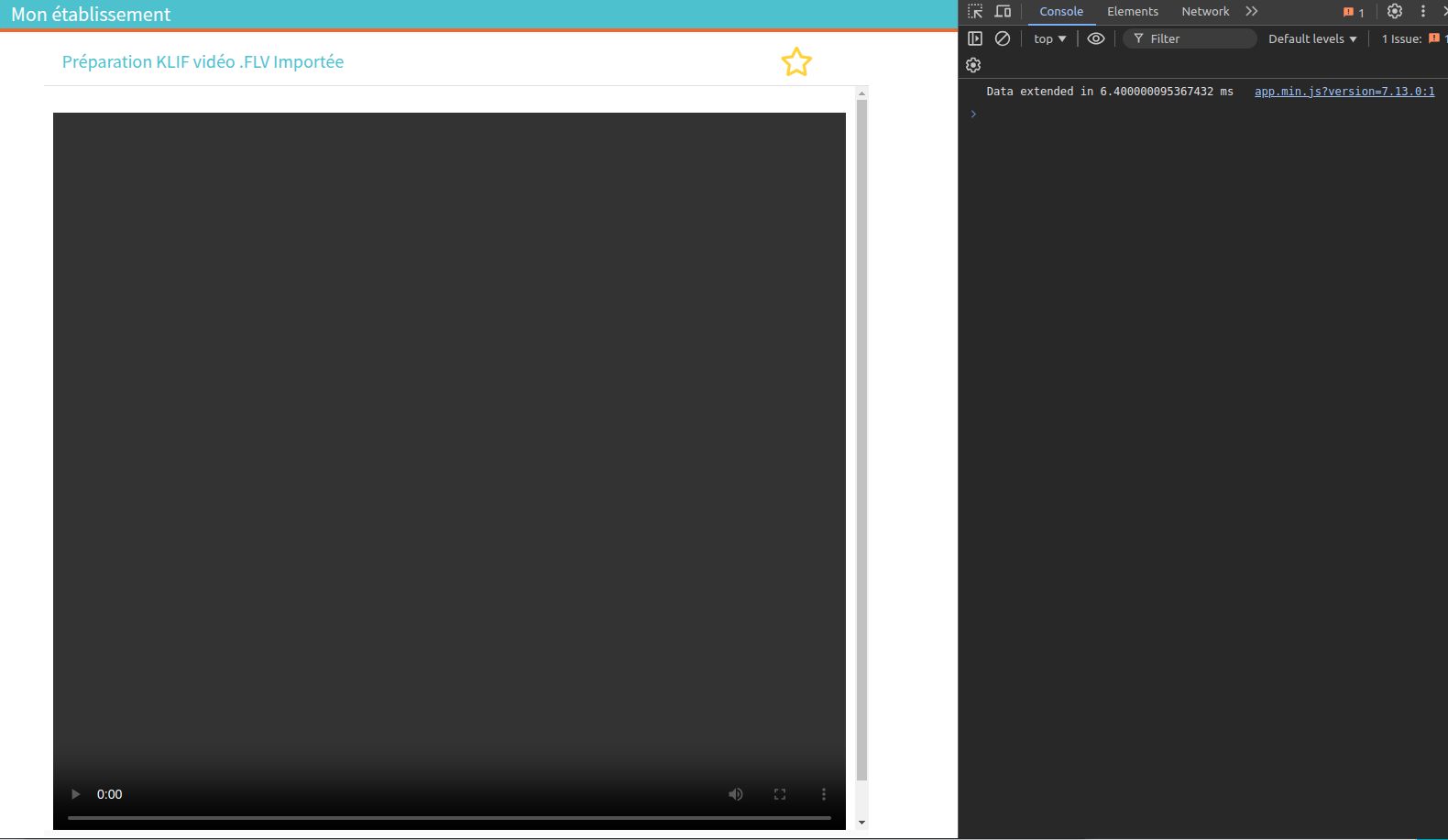1448x840 pixels.
Task: Enter video fullscreen mode
Action: 780,794
